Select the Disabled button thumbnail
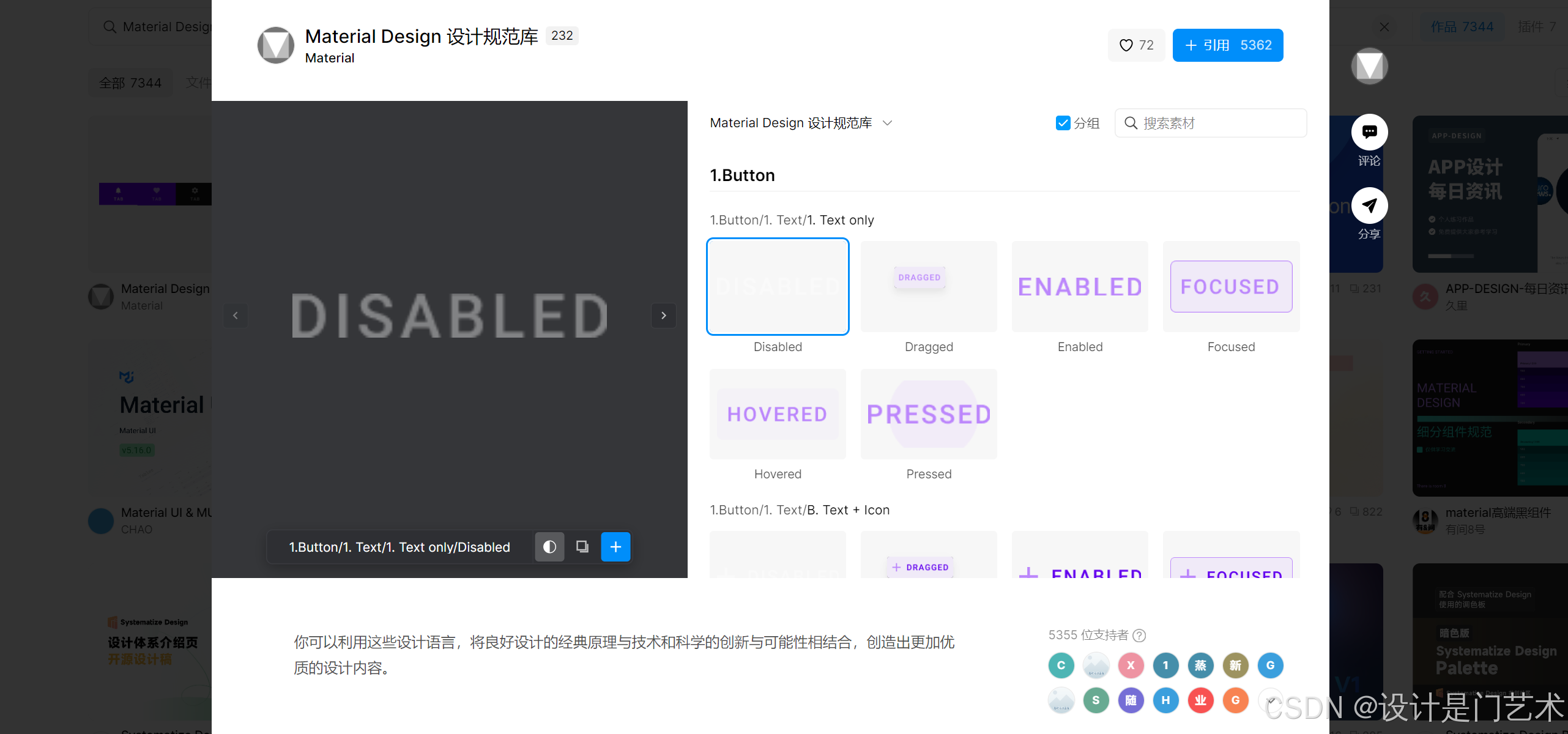The height and width of the screenshot is (734, 1568). click(x=778, y=286)
